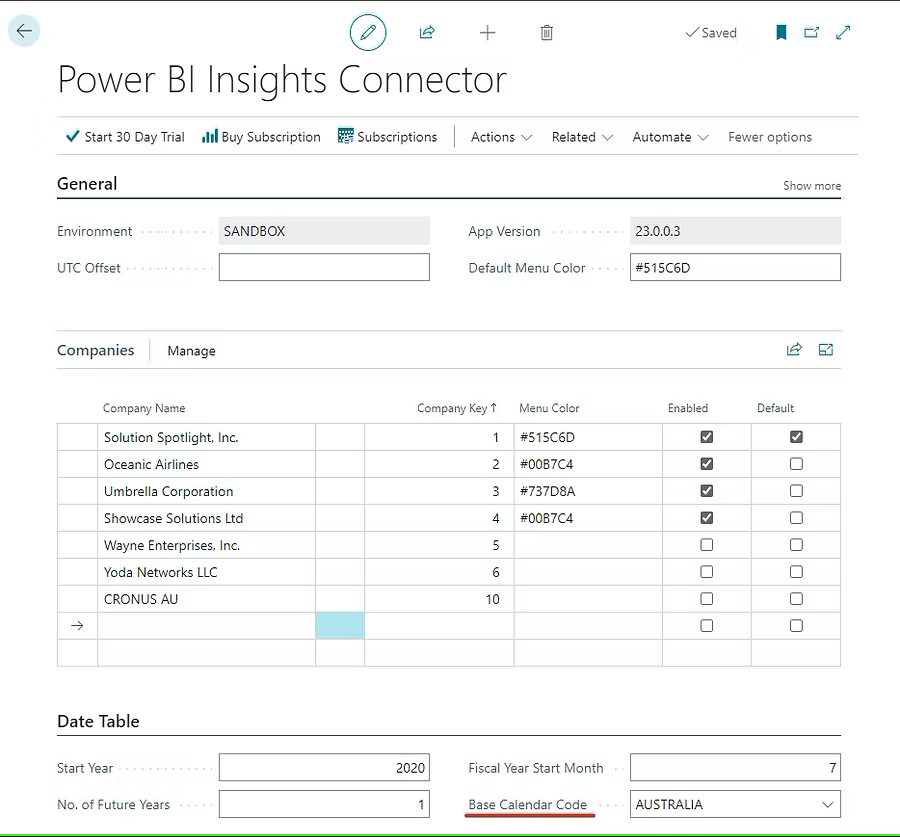The width and height of the screenshot is (900, 837).
Task: Click Buy Subscription
Action: pyautogui.click(x=261, y=137)
